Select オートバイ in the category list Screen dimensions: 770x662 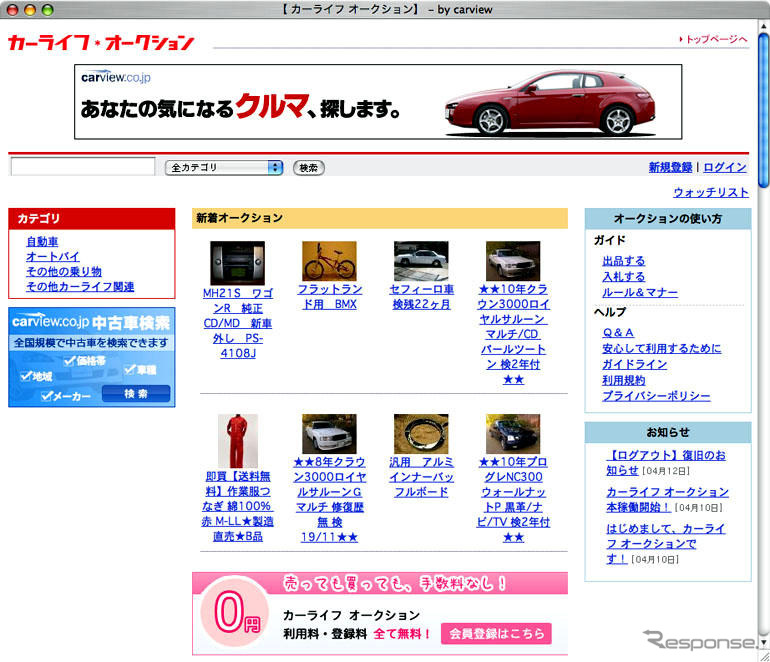[x=52, y=257]
